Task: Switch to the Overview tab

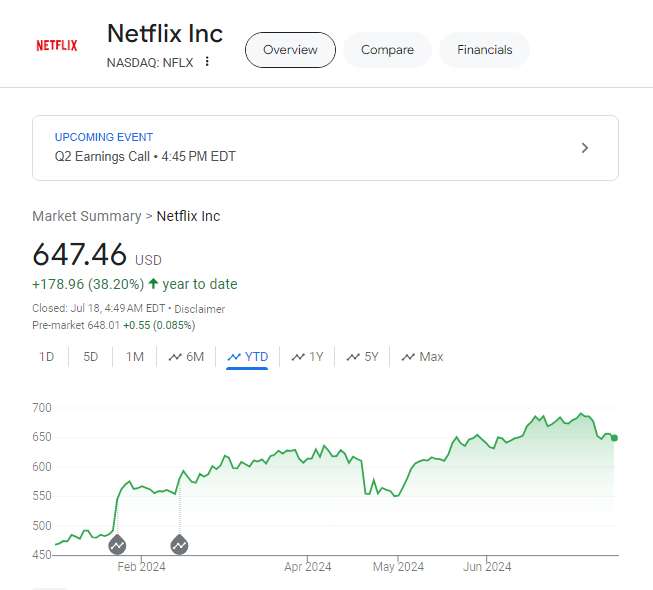Action: coord(290,50)
